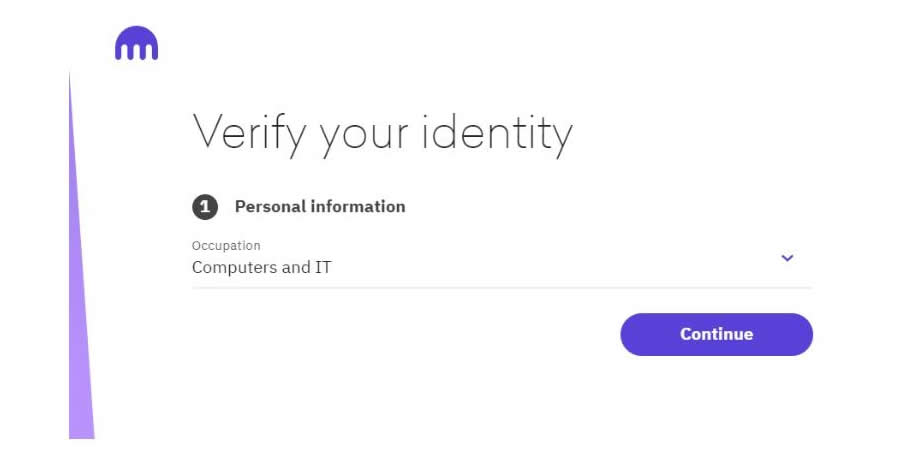907x449 pixels.
Task: Click the step 1 number badge
Action: pos(205,207)
